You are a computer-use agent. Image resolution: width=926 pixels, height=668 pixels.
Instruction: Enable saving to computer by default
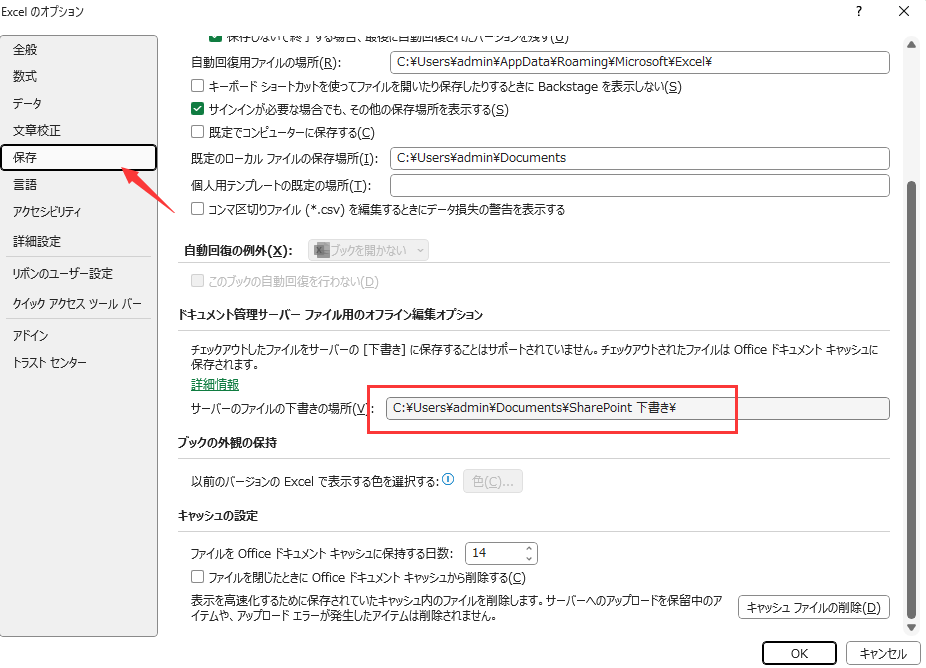197,133
